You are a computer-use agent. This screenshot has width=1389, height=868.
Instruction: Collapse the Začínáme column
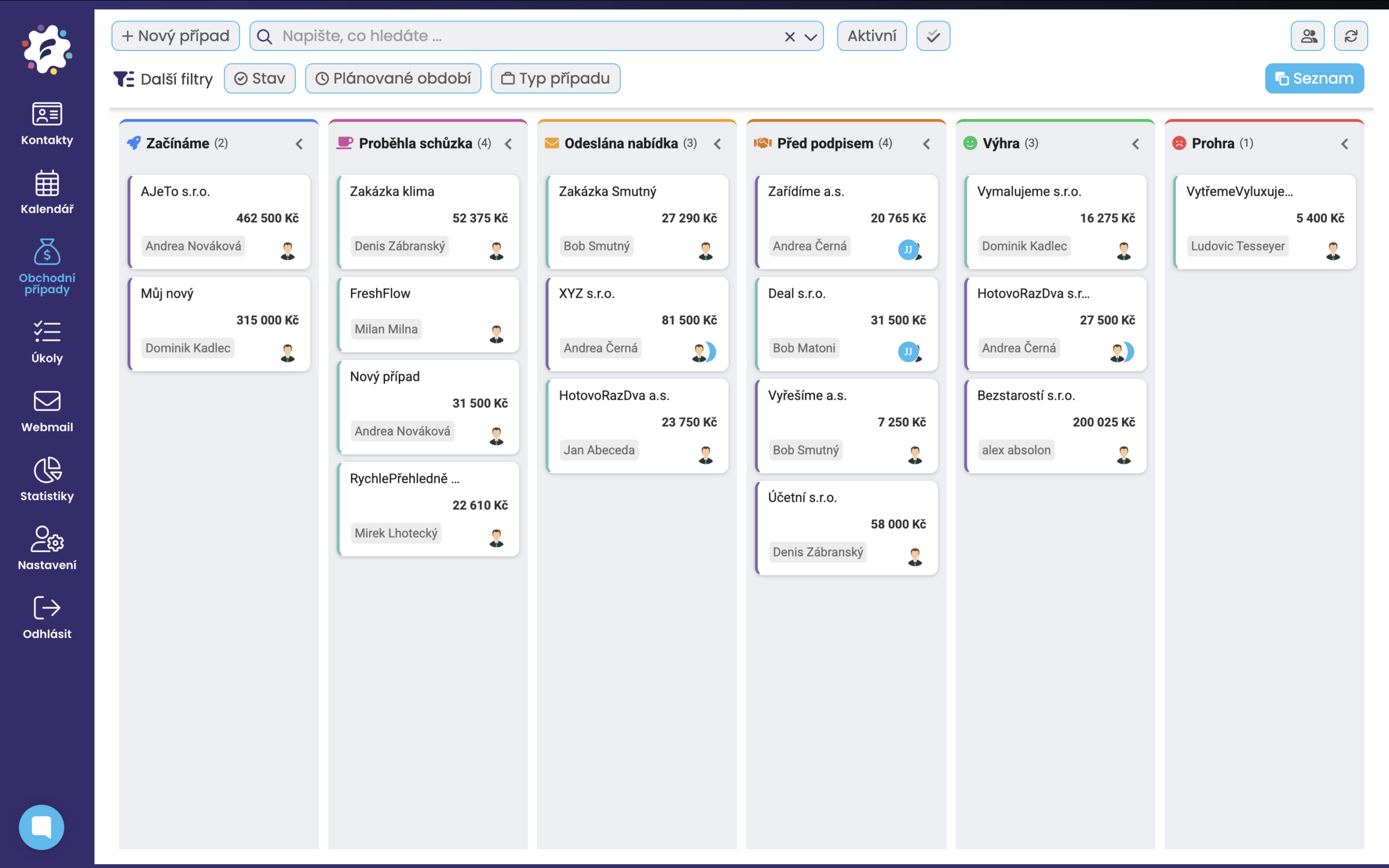click(x=299, y=144)
